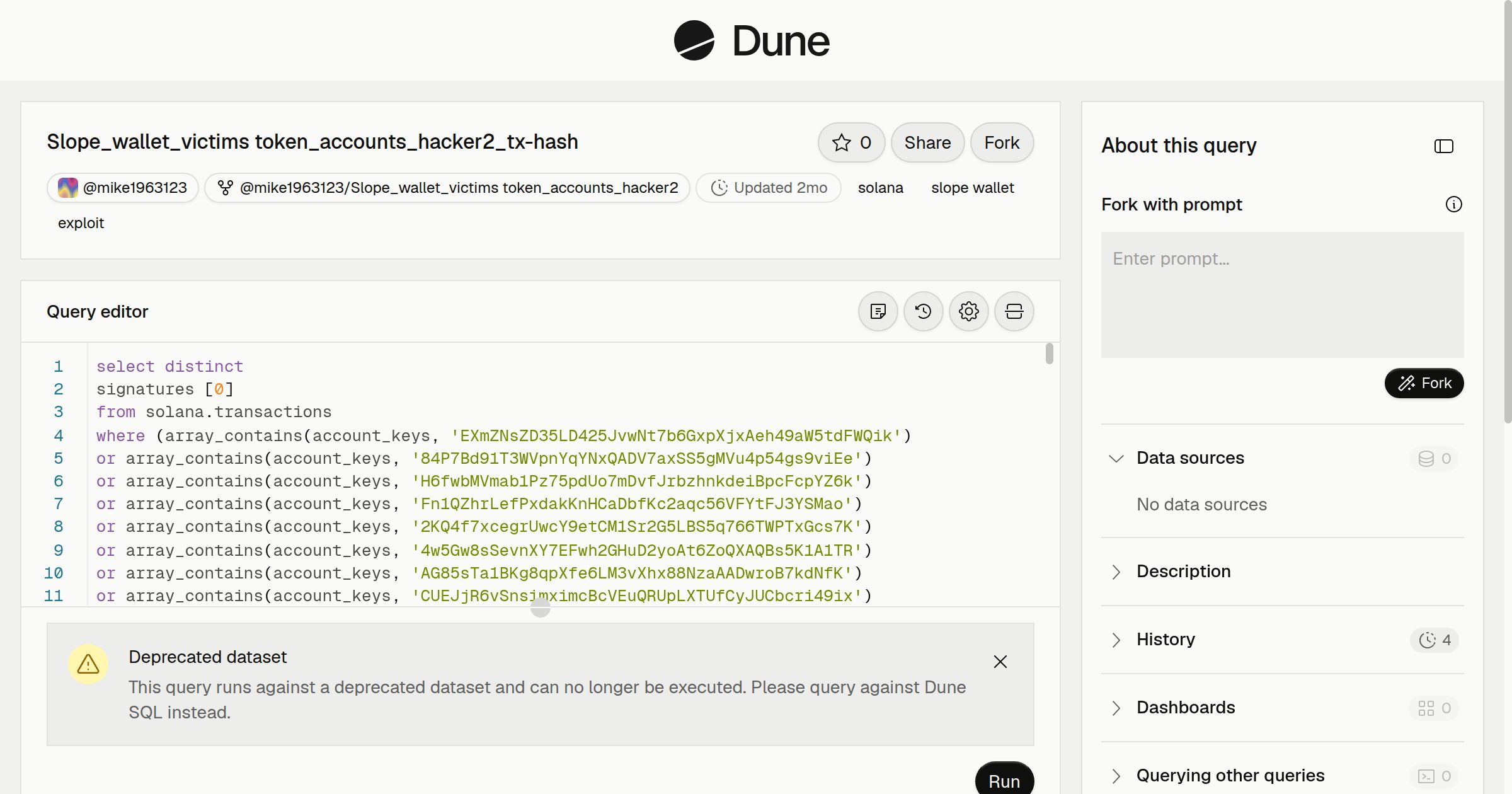Click the Updated 2mo badge
The height and width of the screenshot is (794, 1512).
click(769, 188)
